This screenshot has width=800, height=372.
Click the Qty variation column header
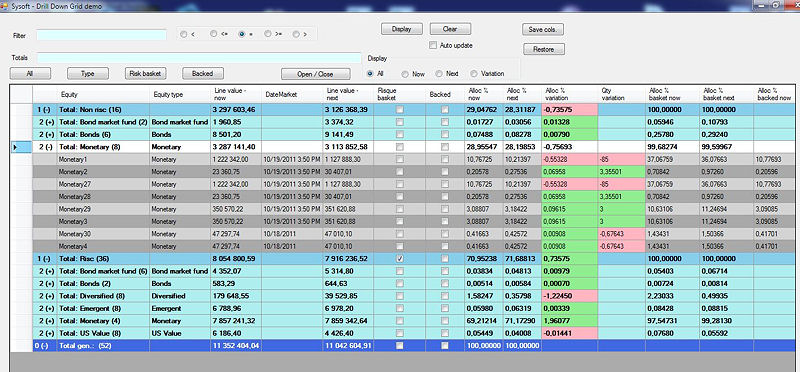[x=621, y=94]
